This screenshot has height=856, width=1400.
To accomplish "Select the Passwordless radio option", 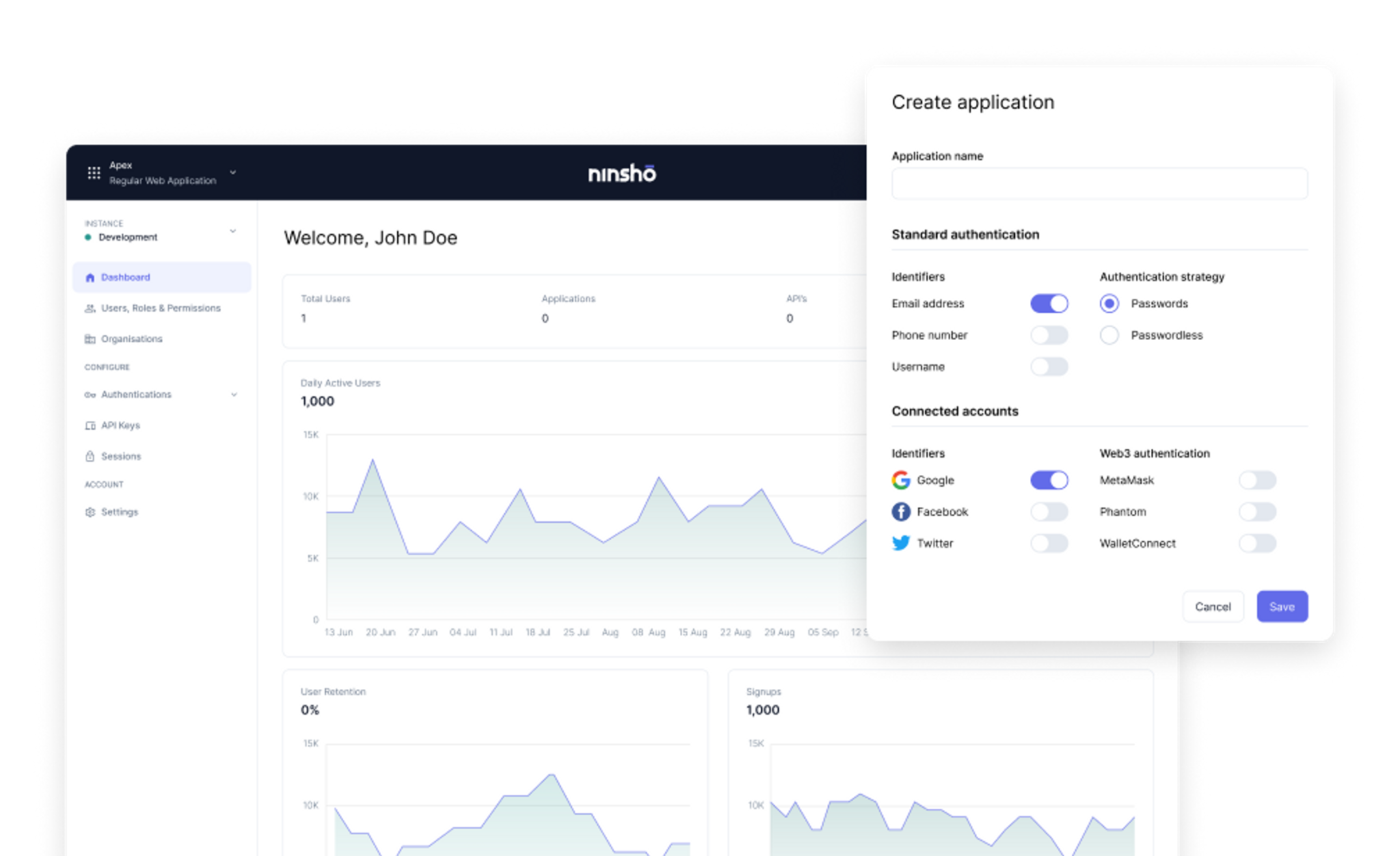I will (1109, 335).
